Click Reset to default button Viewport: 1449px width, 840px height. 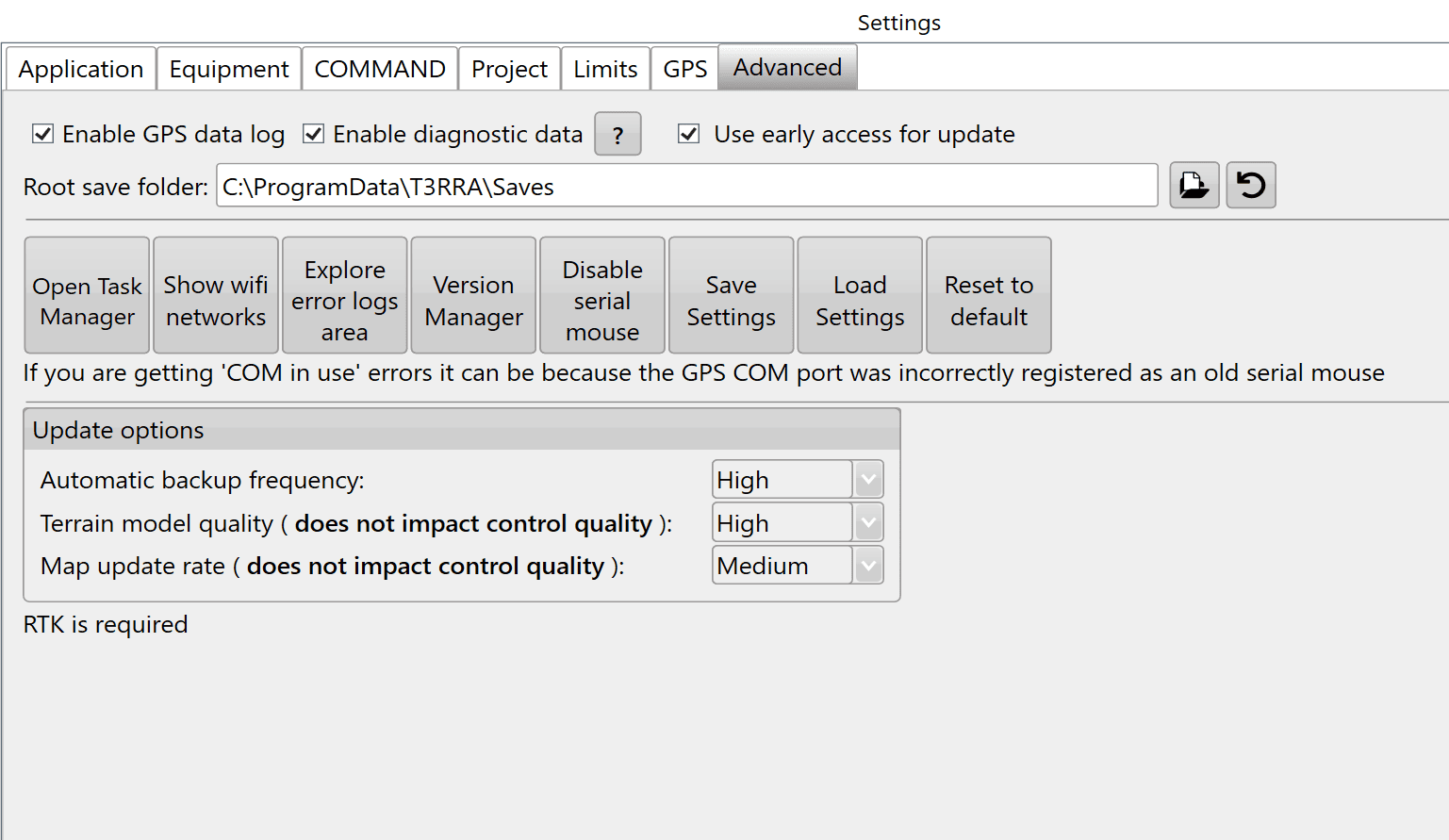pyautogui.click(x=989, y=295)
